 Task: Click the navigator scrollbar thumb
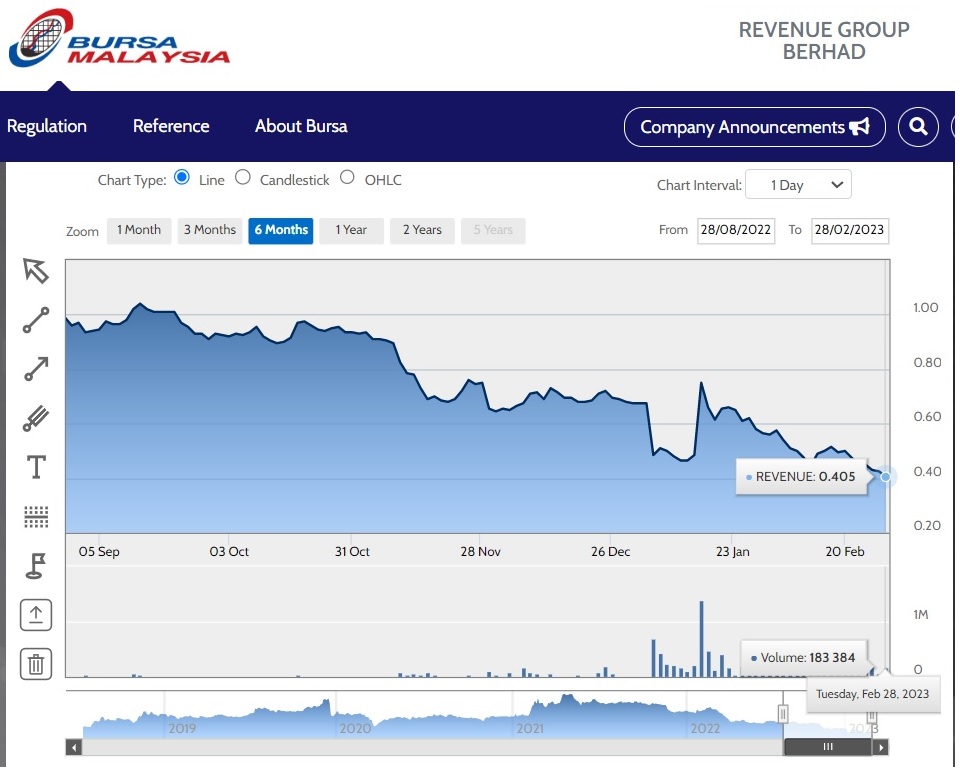(x=828, y=747)
